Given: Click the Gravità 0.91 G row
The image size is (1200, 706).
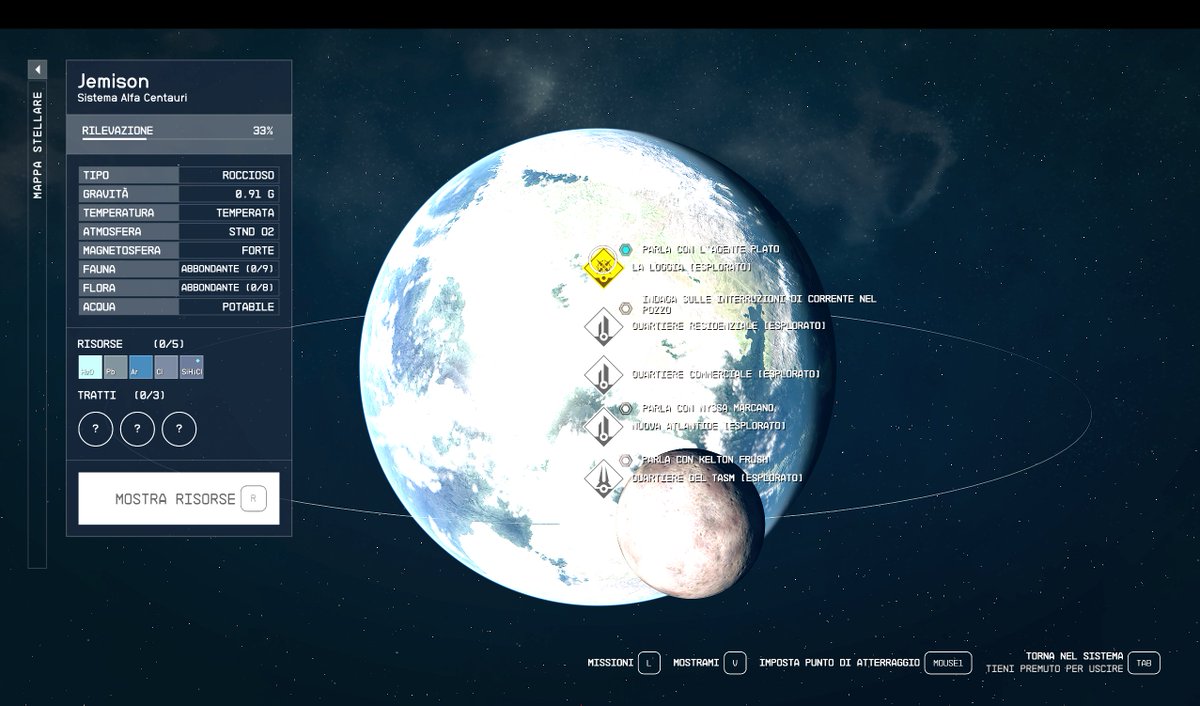Looking at the screenshot, I should [179, 194].
